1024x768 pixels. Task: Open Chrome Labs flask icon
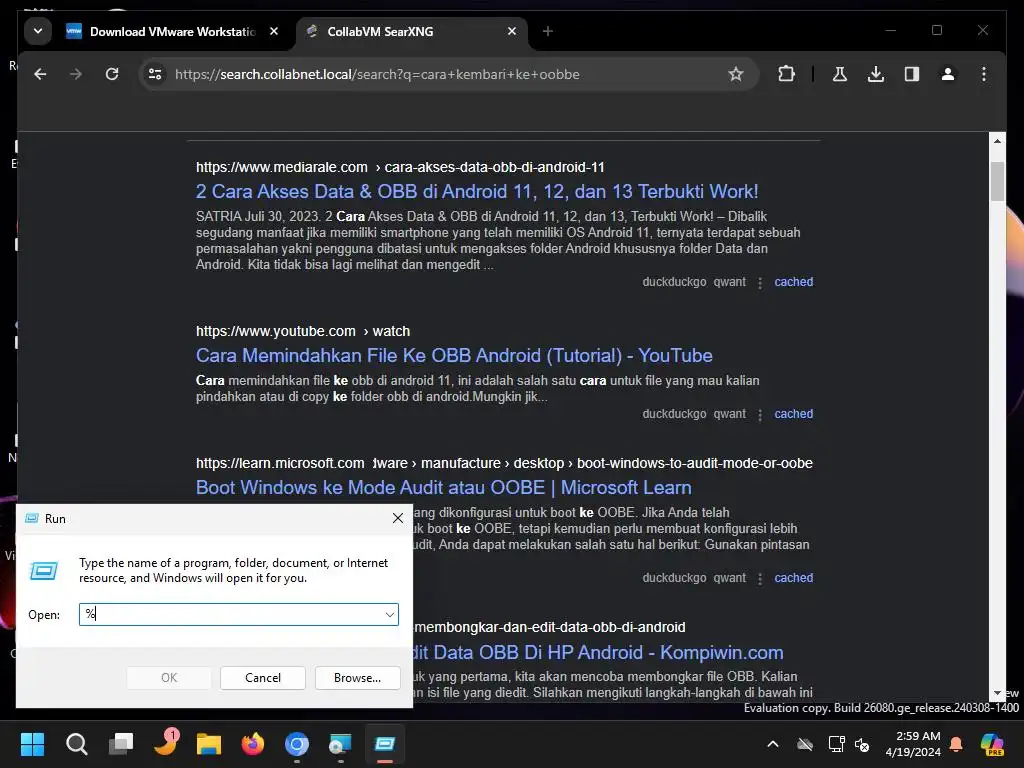pyautogui.click(x=840, y=74)
